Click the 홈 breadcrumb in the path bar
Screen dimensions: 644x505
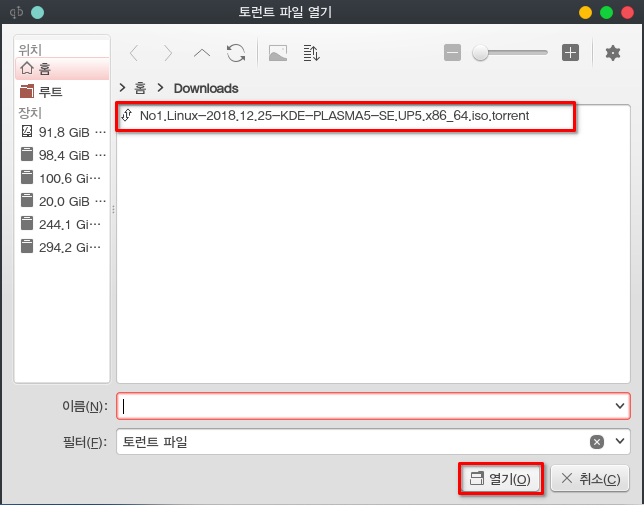(140, 88)
